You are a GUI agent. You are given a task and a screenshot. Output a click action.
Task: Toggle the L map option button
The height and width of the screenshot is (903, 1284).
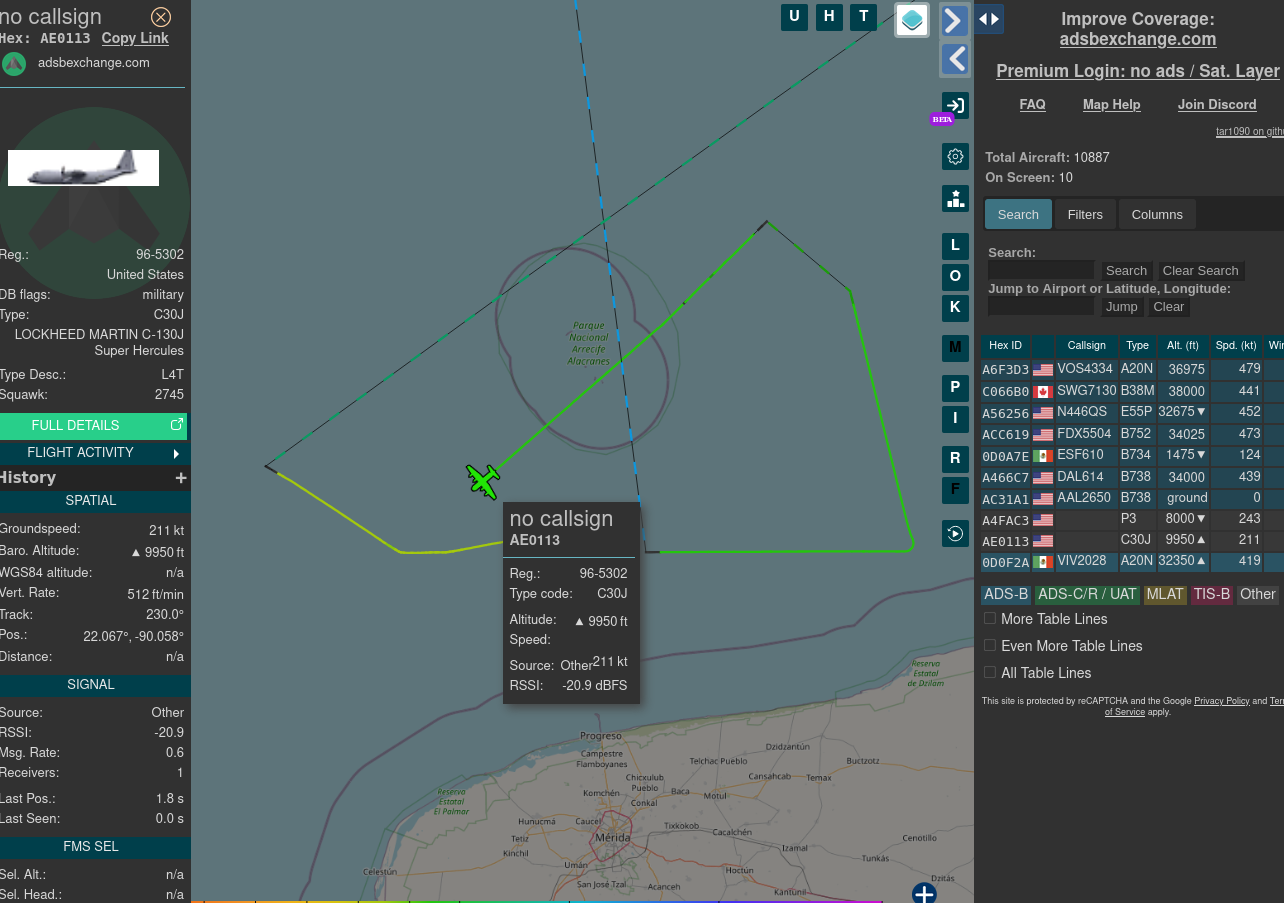click(x=955, y=246)
